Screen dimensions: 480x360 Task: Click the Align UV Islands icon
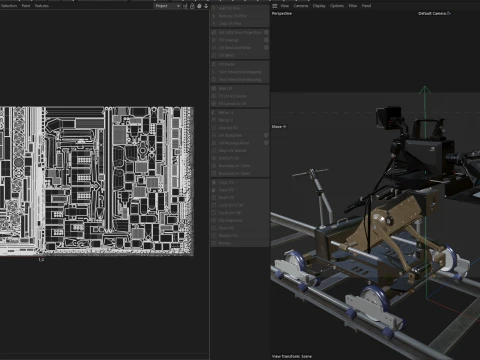[214, 151]
